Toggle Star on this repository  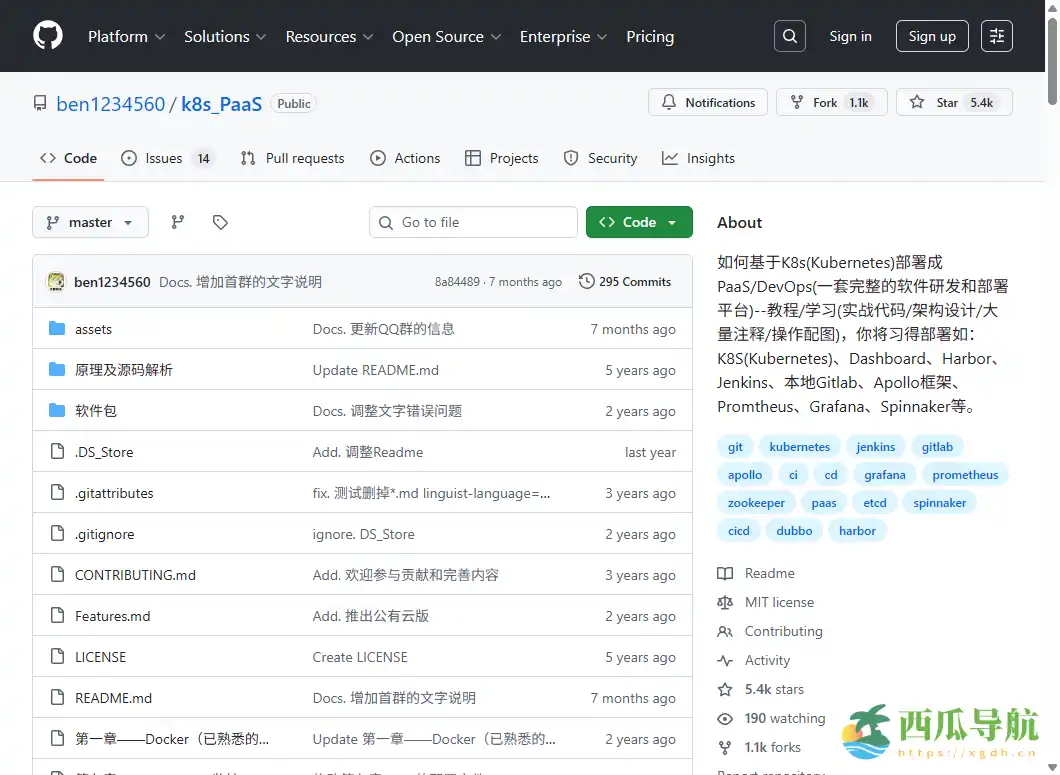click(x=952, y=101)
